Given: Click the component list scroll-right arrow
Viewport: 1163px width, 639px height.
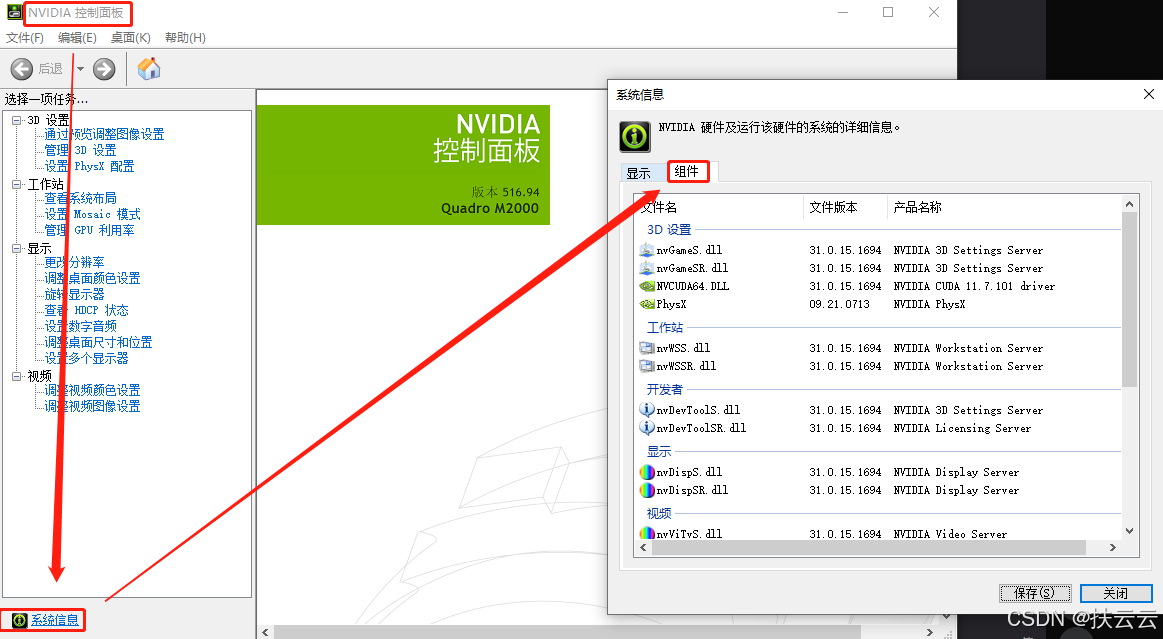Looking at the screenshot, I should (1113, 548).
